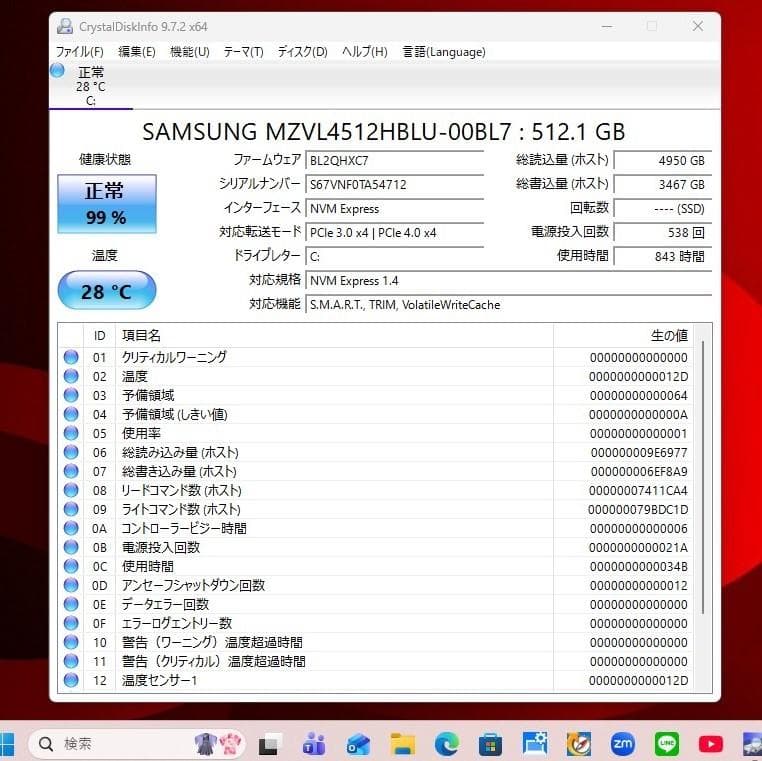This screenshot has height=761, width=762.
Task: Click power on count value 538 回
Action: click(x=663, y=232)
